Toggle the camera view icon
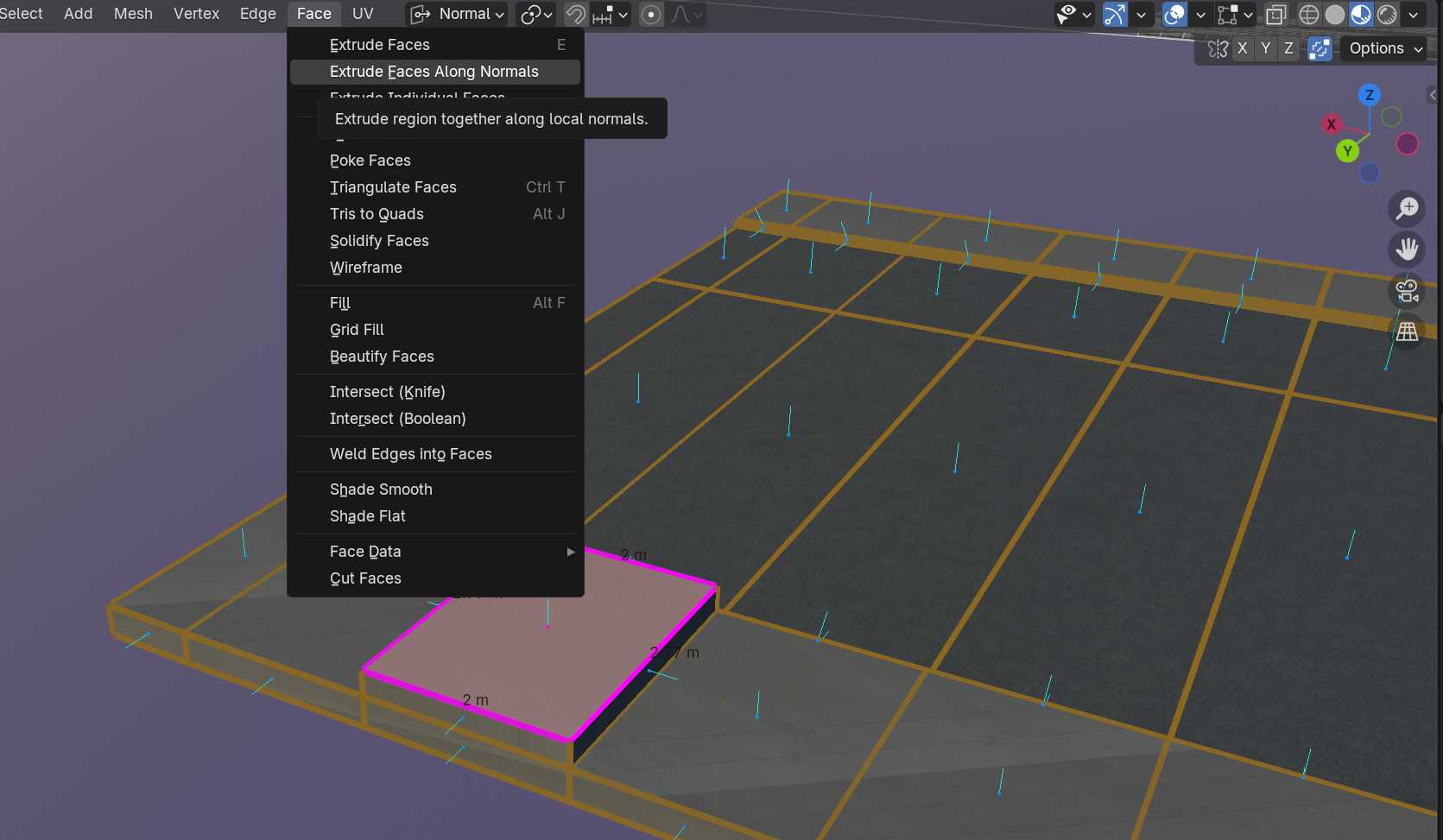Screen dimensions: 1443x840 point(1408,291)
